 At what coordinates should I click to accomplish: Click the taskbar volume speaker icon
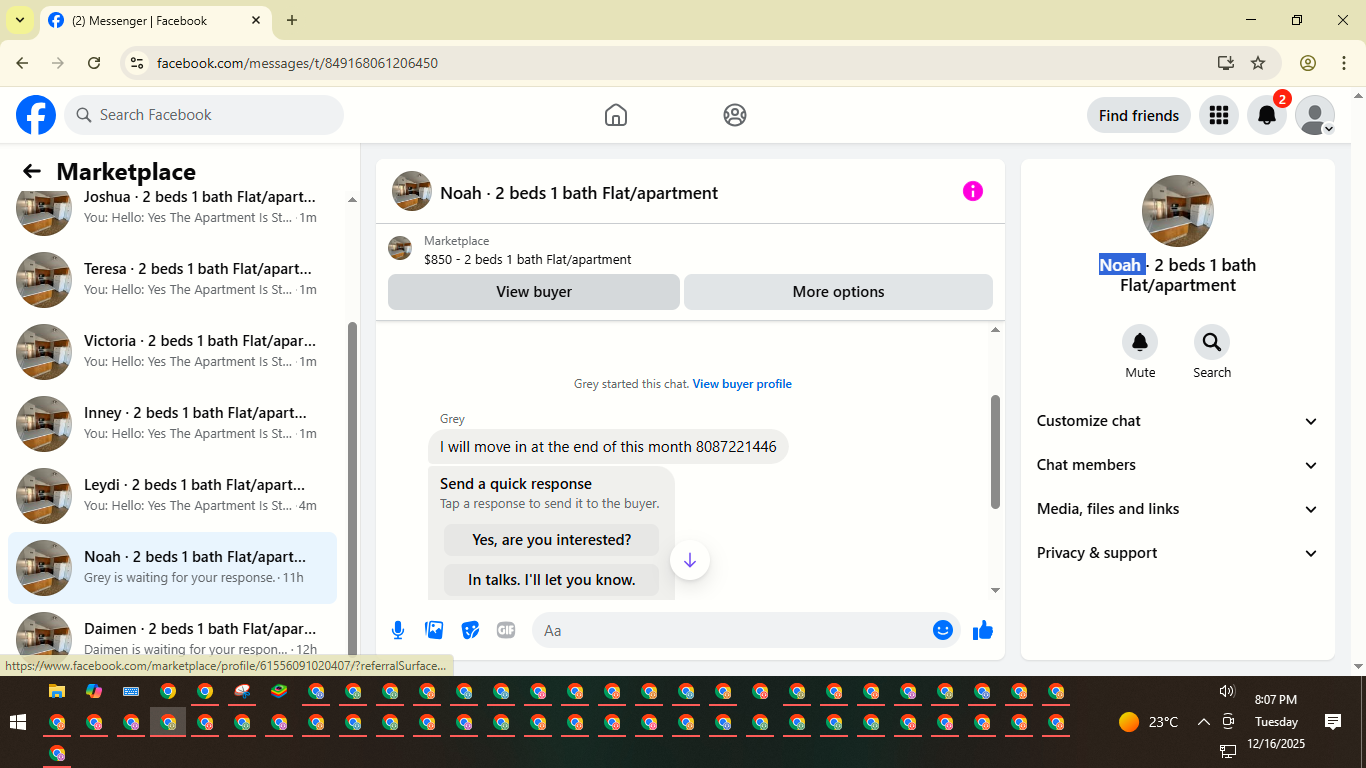coord(1227,691)
